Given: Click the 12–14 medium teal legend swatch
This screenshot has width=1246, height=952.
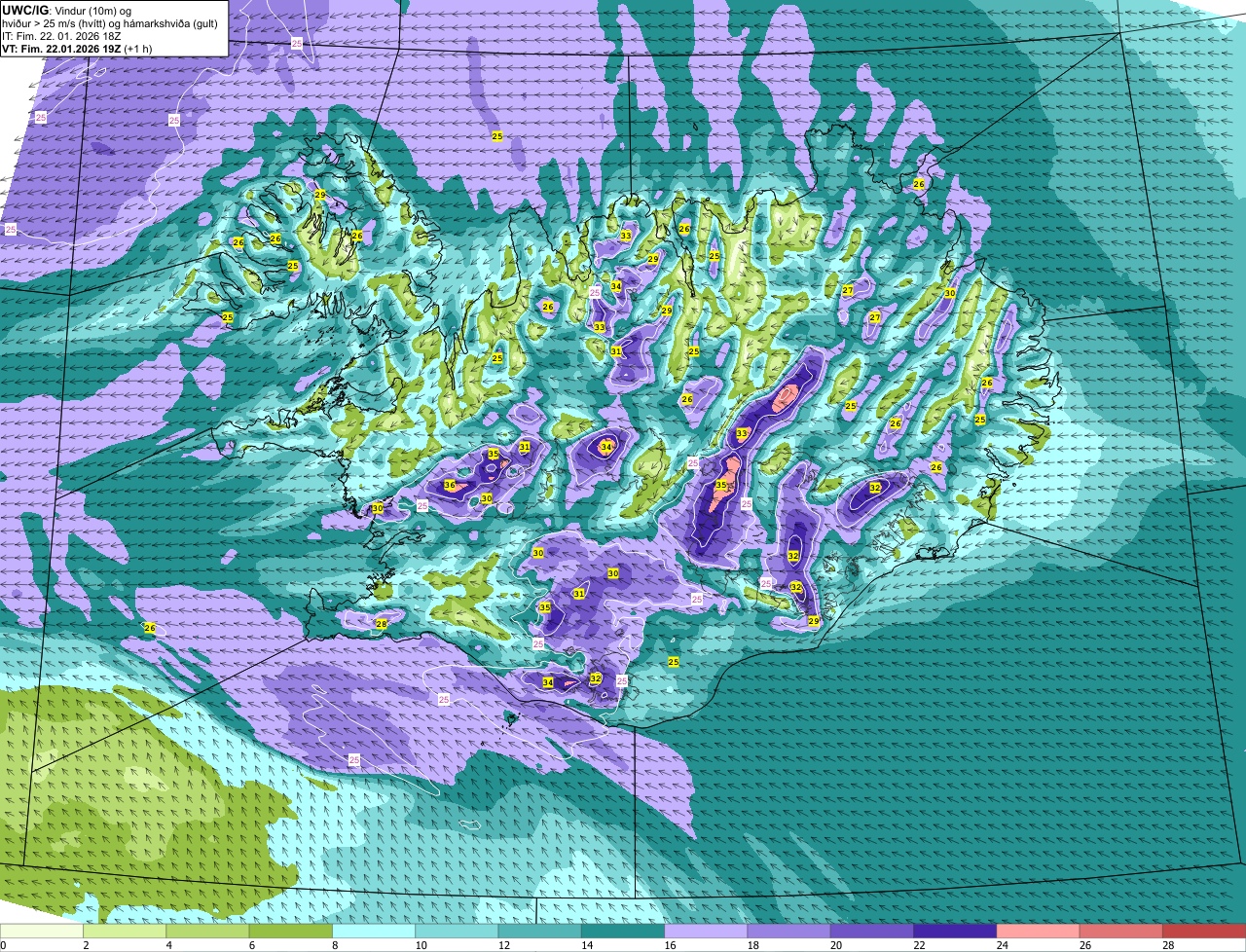Looking at the screenshot, I should point(540,931).
